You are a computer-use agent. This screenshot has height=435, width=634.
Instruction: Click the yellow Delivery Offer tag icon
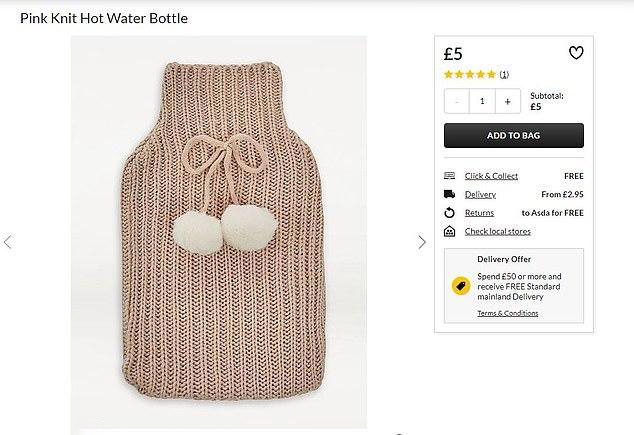tap(461, 285)
